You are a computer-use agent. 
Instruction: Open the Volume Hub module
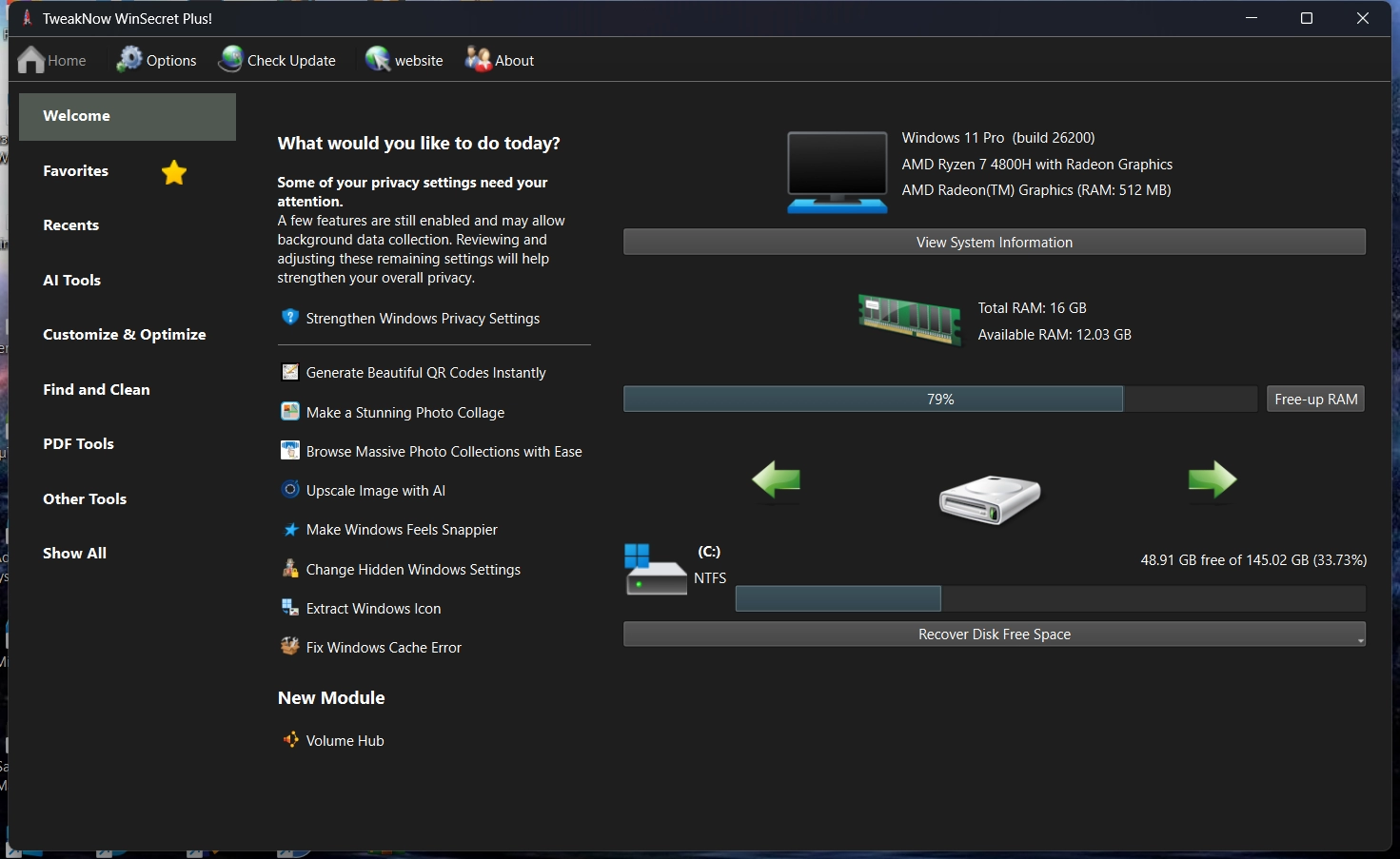345,741
